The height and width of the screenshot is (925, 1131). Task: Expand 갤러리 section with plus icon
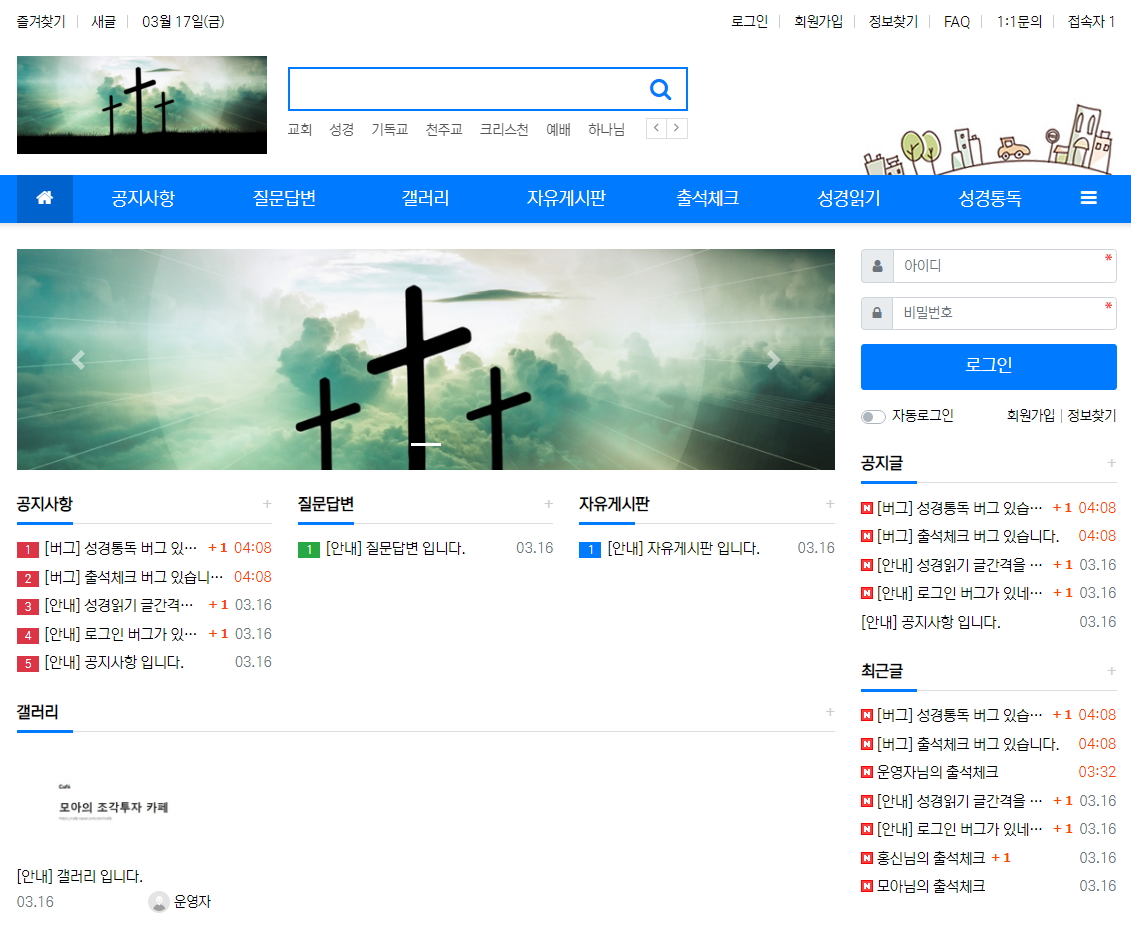point(829,712)
